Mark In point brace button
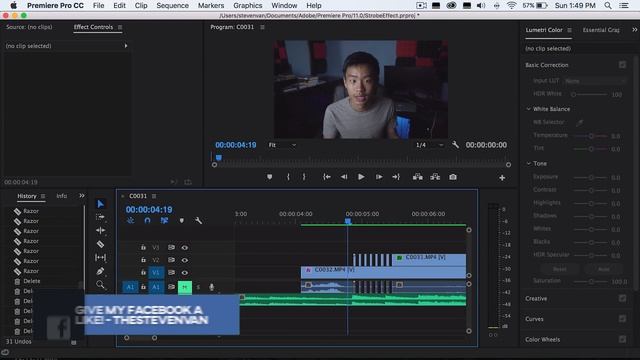This screenshot has height=360, width=640. coord(288,177)
